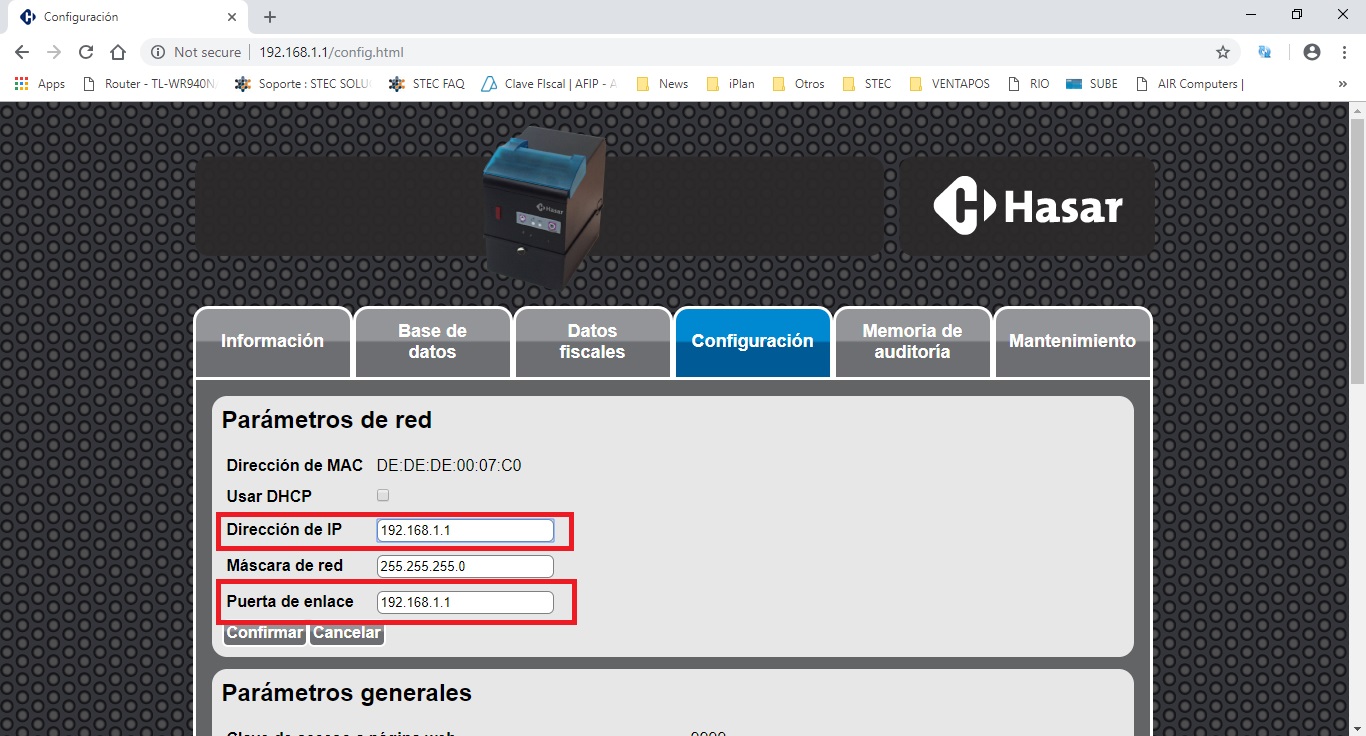Viewport: 1366px width, 736px height.
Task: Open the Soporte : STEC bookmark
Action: coord(303,84)
